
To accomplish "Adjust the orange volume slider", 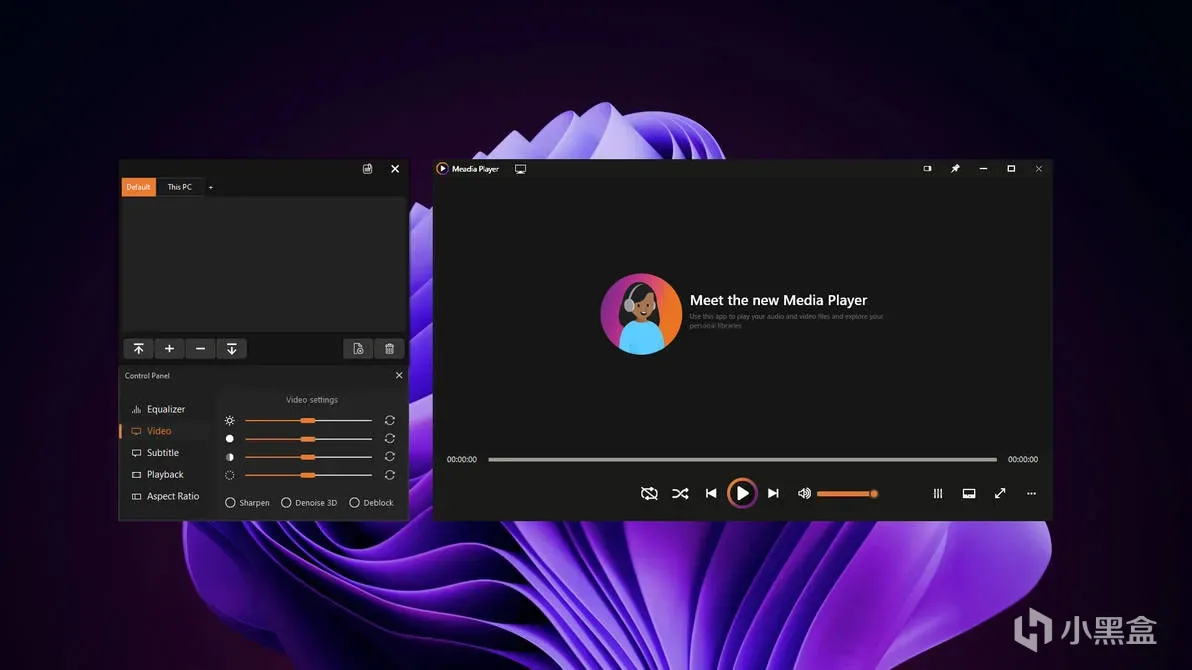I will pyautogui.click(x=848, y=494).
